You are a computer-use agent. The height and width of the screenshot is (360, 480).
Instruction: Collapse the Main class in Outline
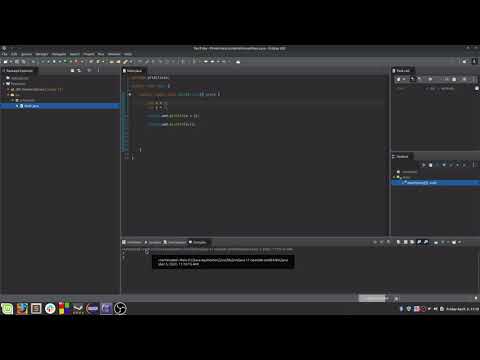click(x=394, y=177)
